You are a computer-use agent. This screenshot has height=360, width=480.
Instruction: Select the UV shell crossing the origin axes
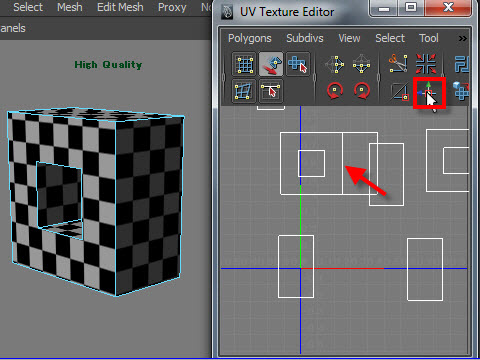(x=296, y=266)
